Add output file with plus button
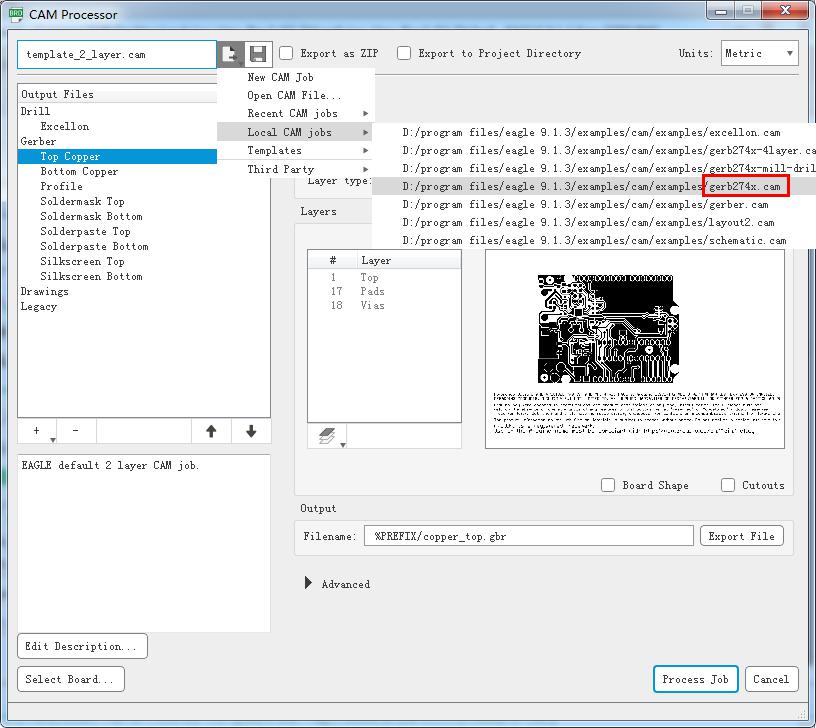The width and height of the screenshot is (816, 728). coord(36,431)
